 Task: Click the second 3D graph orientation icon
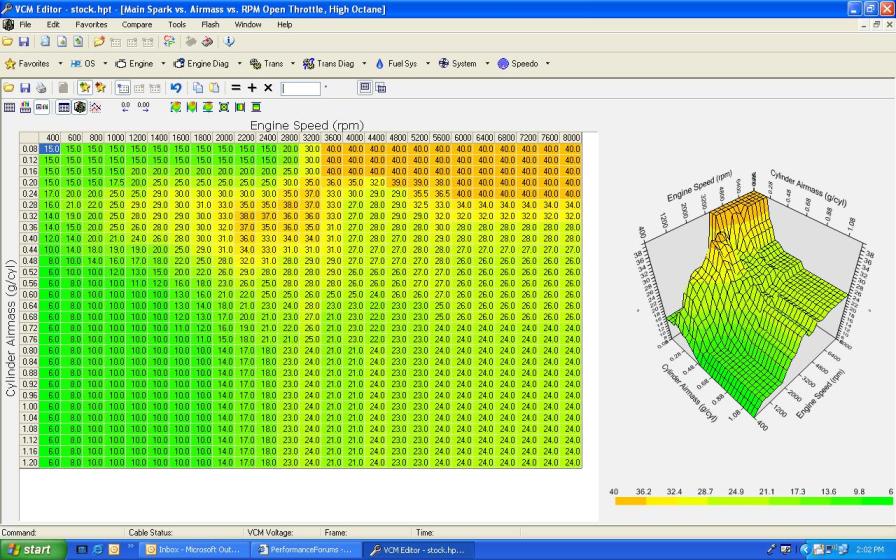191,107
